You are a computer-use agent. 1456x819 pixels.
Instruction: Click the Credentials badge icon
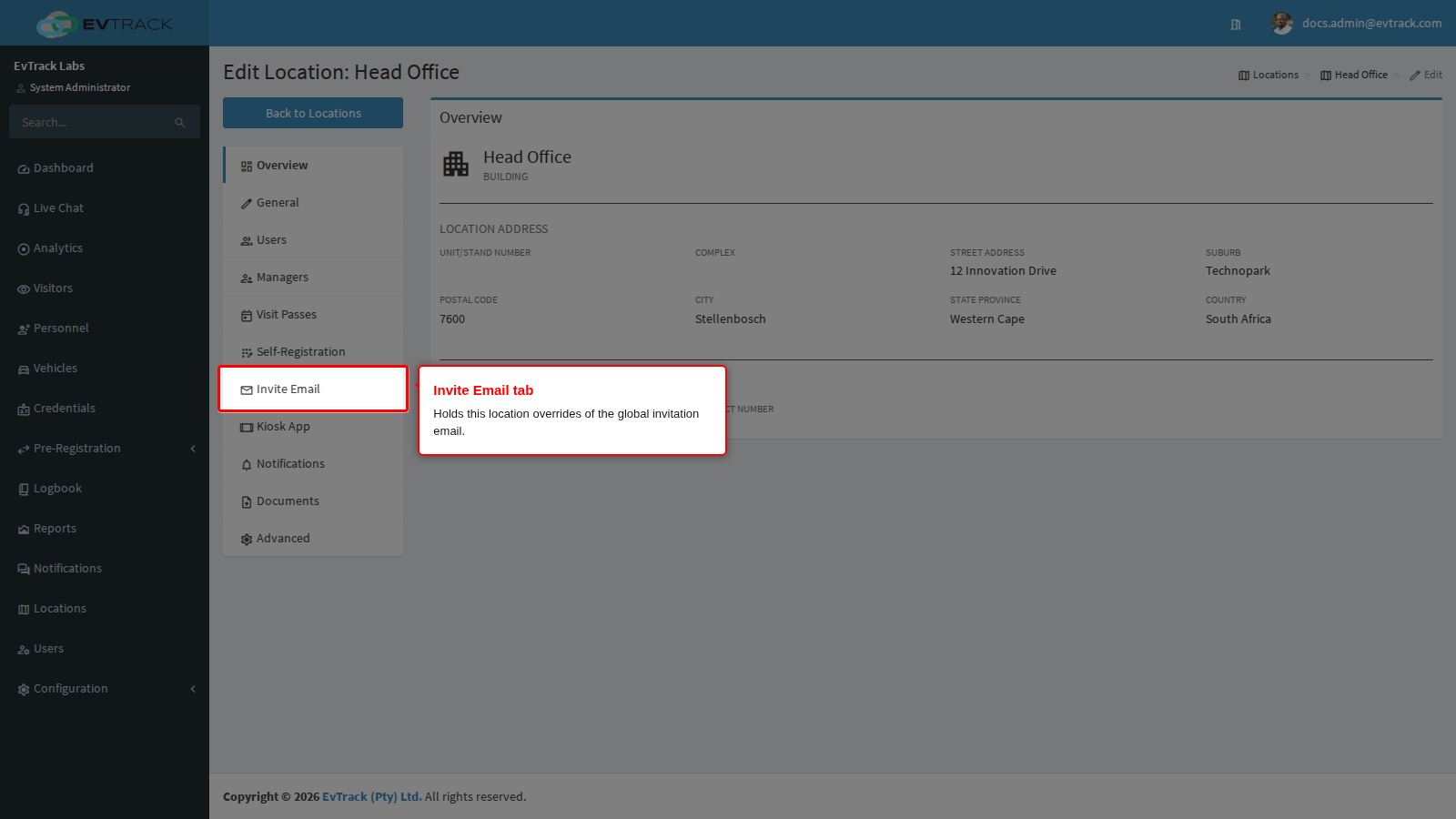click(x=24, y=409)
